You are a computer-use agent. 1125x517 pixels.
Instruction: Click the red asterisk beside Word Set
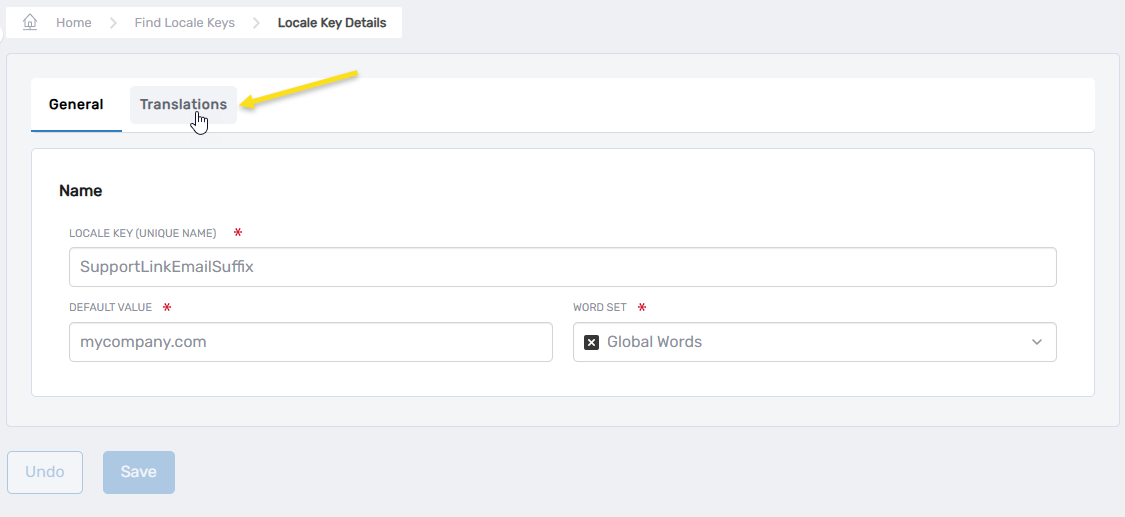pos(640,307)
